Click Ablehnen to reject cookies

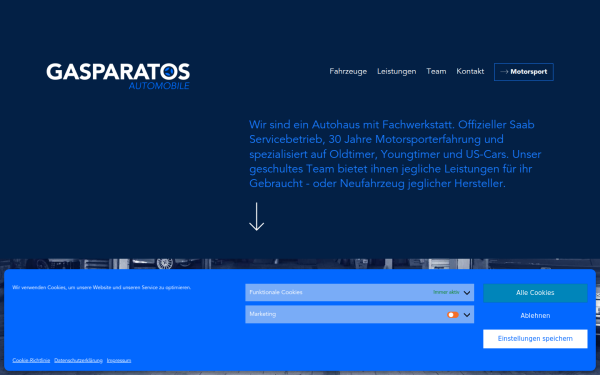click(x=535, y=316)
